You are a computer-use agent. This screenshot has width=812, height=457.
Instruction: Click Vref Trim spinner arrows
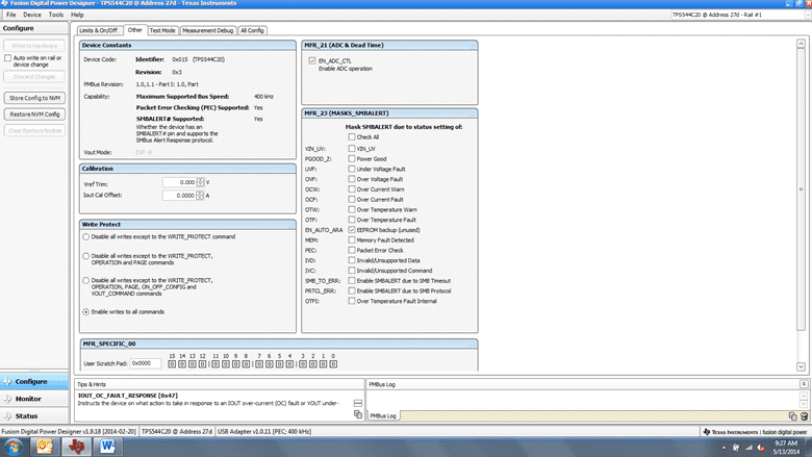[200, 182]
